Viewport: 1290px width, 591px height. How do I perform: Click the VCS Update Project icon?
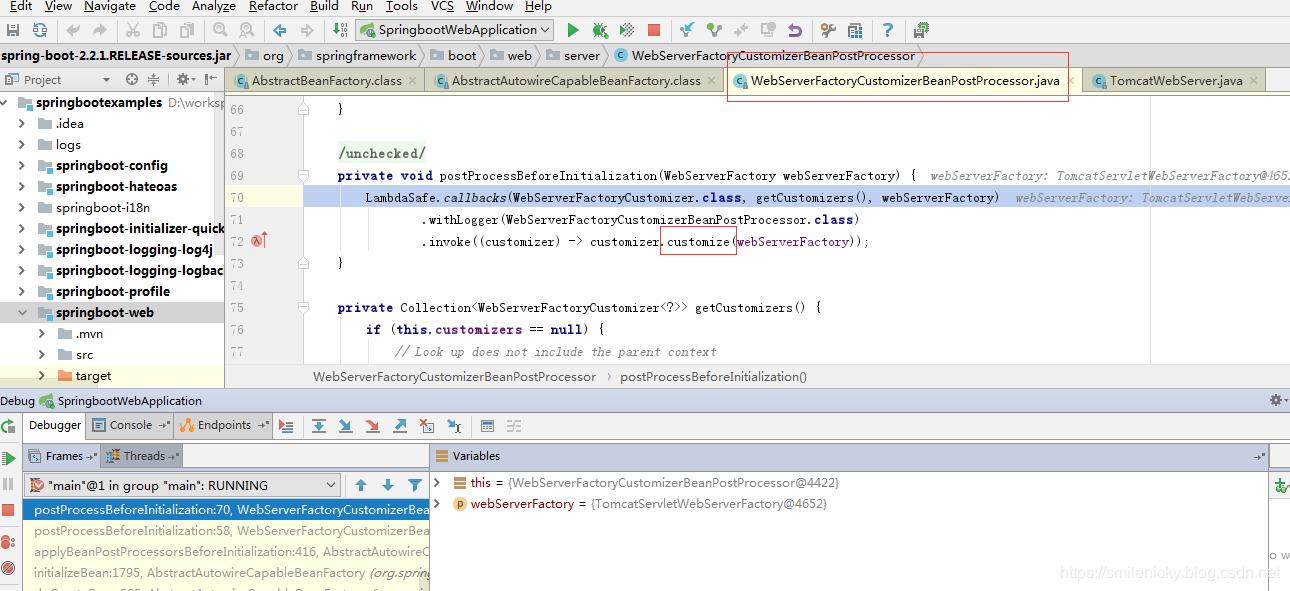click(x=687, y=30)
